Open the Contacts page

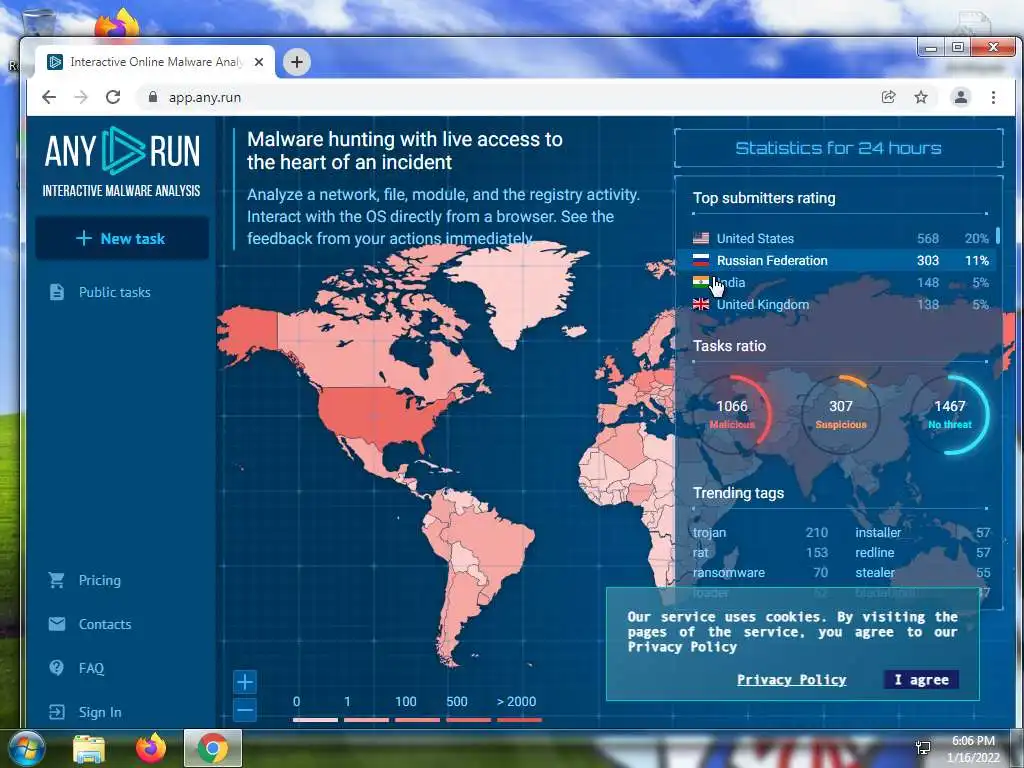tap(104, 624)
